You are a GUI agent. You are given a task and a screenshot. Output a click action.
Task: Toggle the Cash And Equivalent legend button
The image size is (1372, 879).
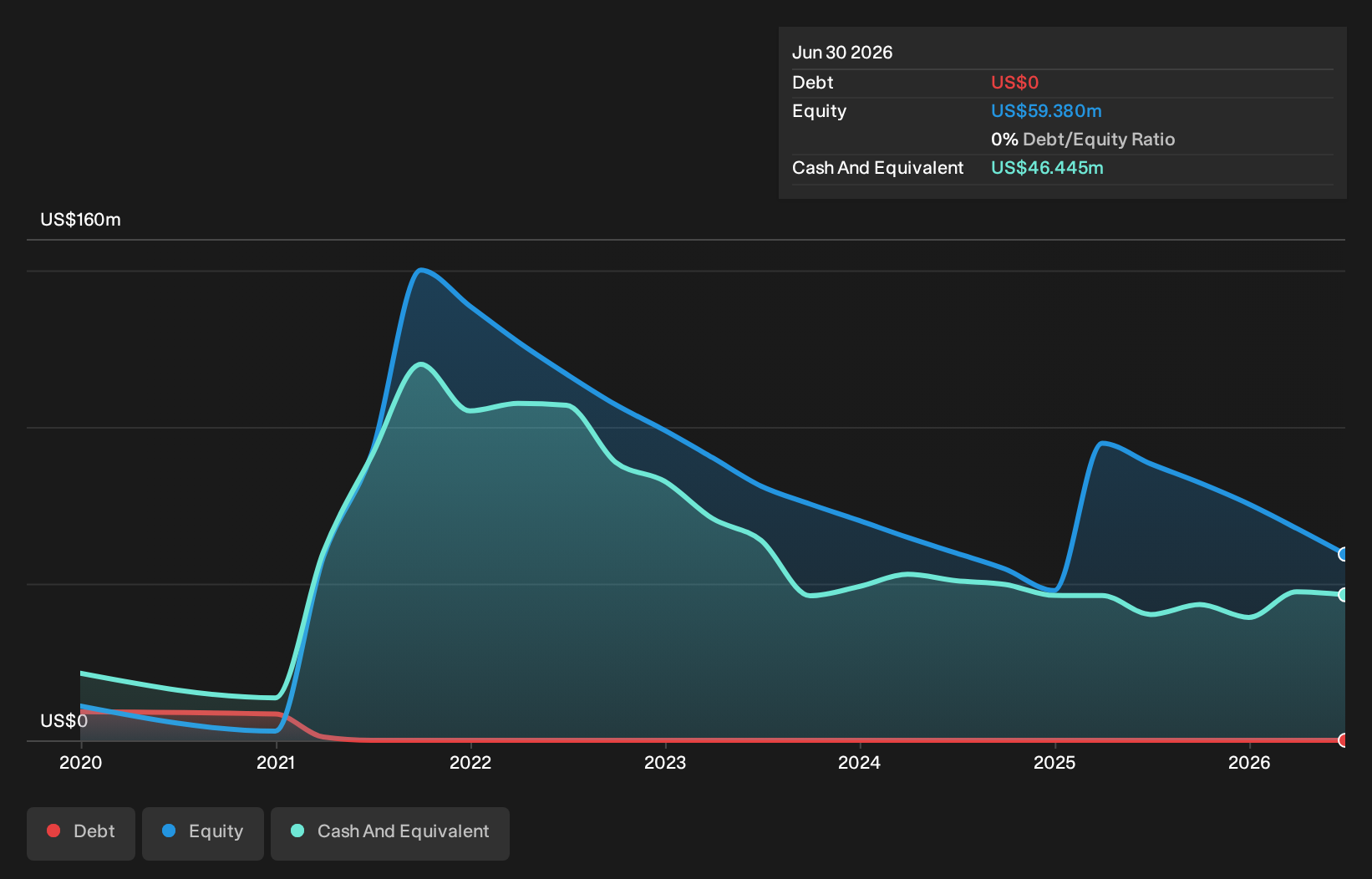click(x=390, y=833)
